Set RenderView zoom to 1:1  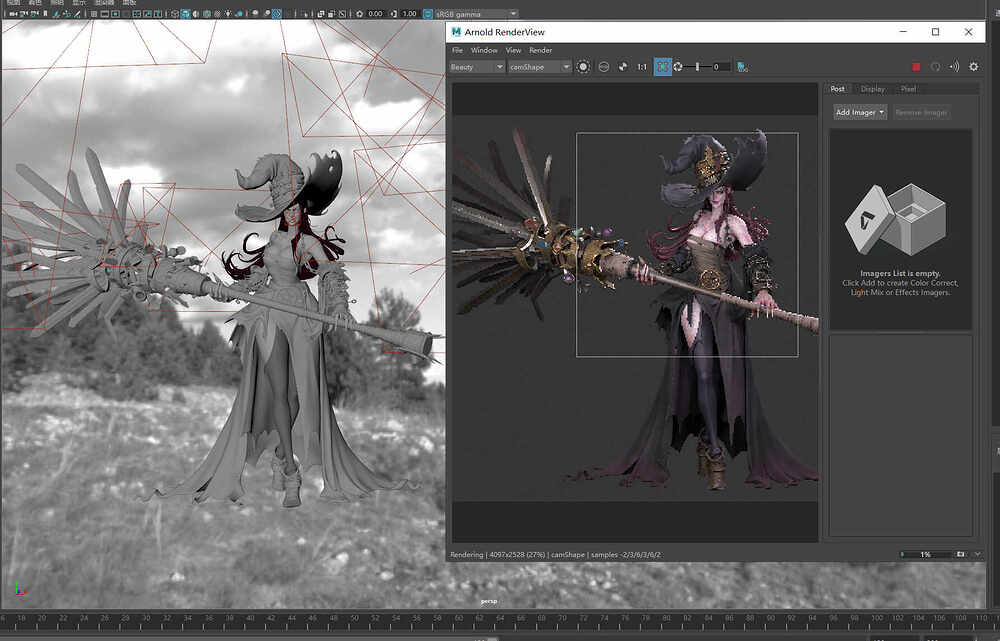pos(642,67)
